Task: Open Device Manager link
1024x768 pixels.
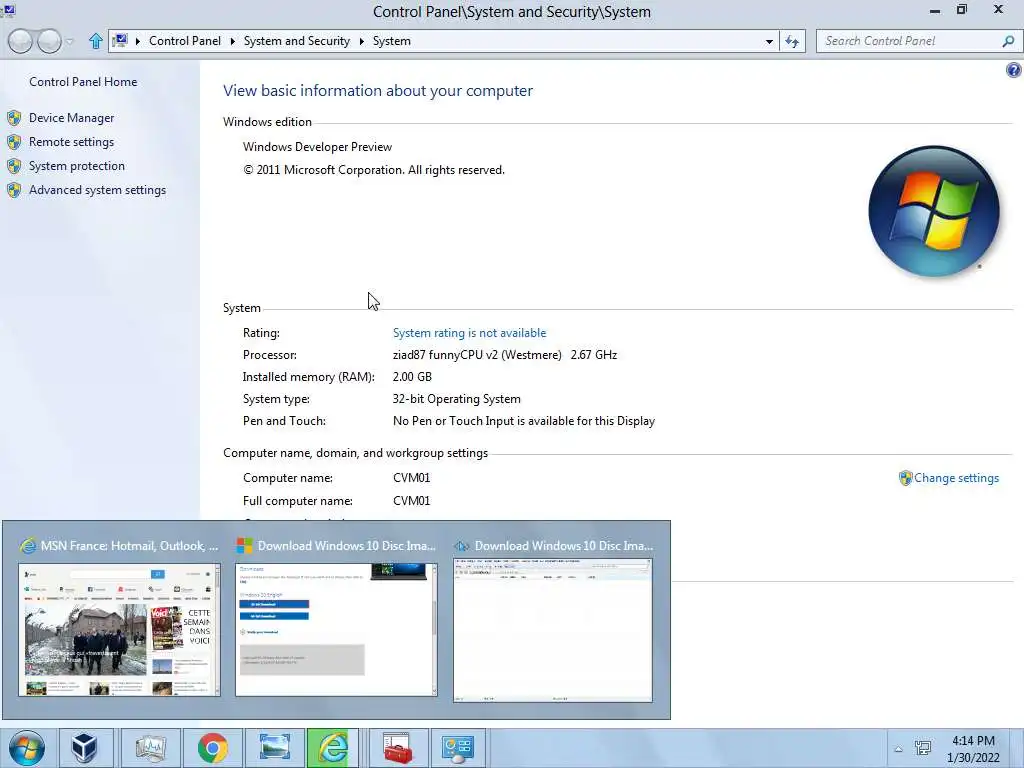Action: (71, 118)
